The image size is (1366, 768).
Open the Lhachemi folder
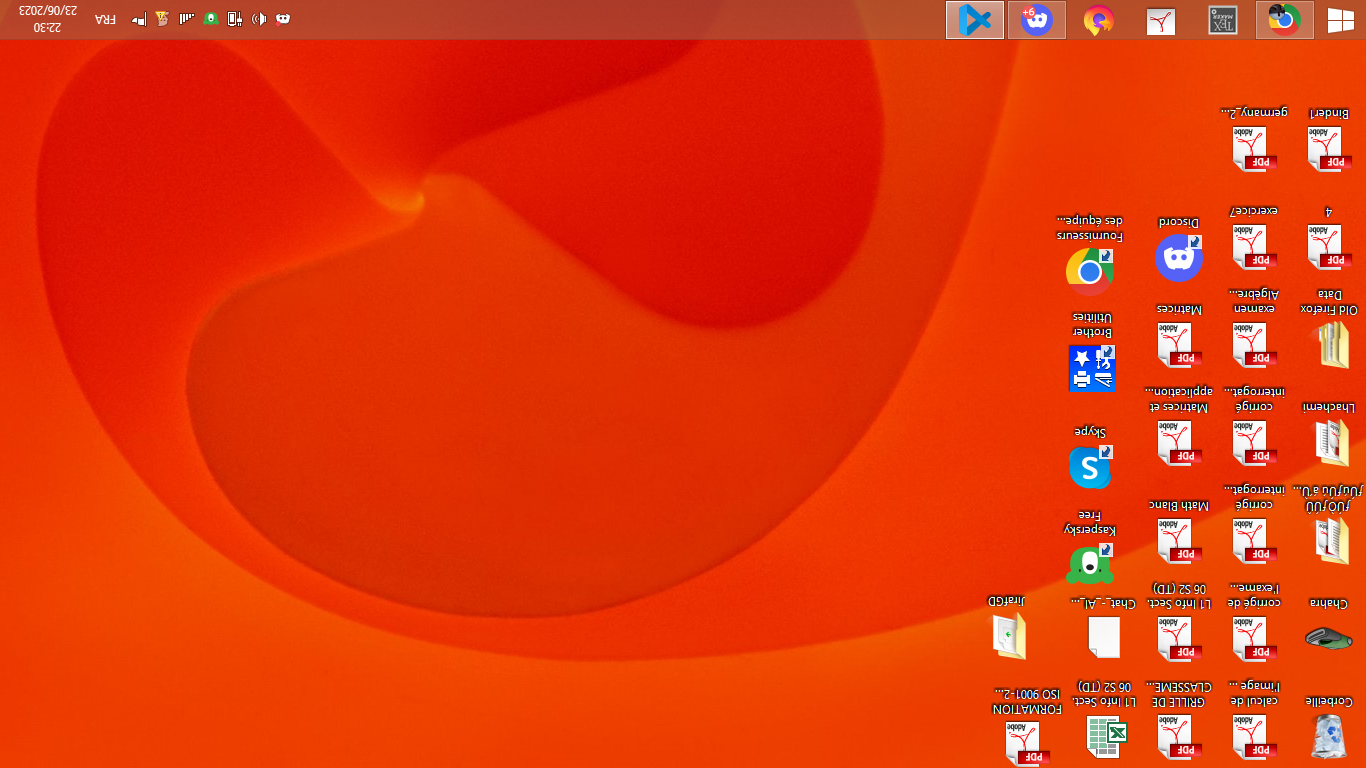[1330, 436]
